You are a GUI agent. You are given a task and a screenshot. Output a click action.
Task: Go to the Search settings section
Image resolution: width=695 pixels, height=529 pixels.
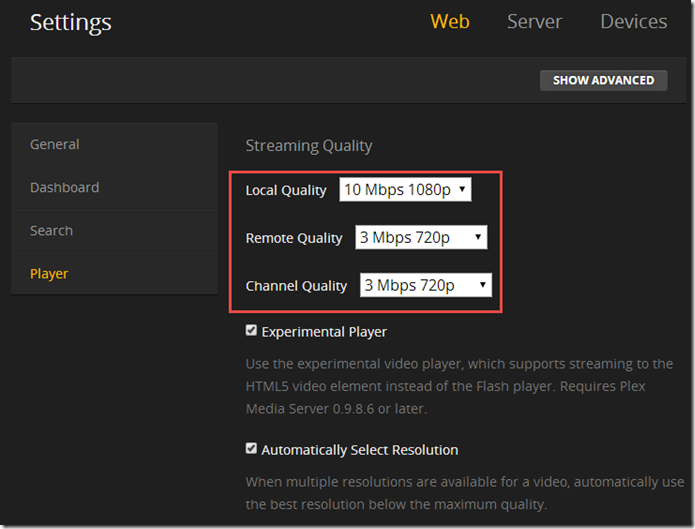click(x=51, y=230)
